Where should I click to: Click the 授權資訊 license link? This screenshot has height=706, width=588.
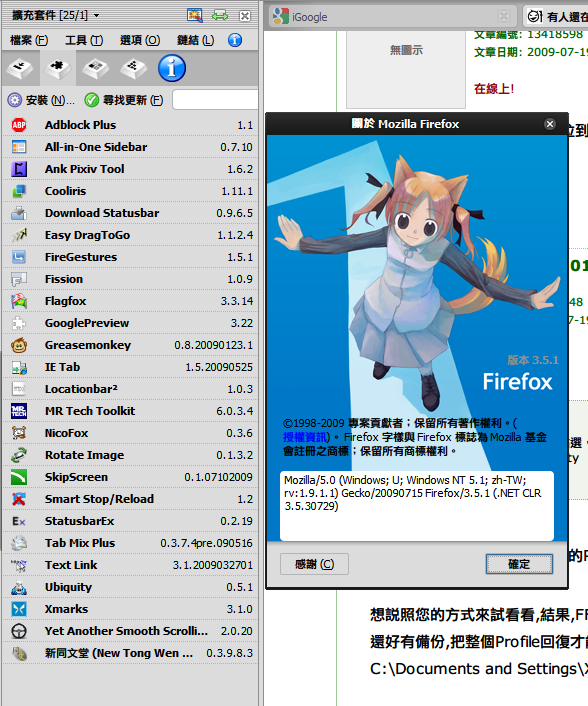coord(306,437)
